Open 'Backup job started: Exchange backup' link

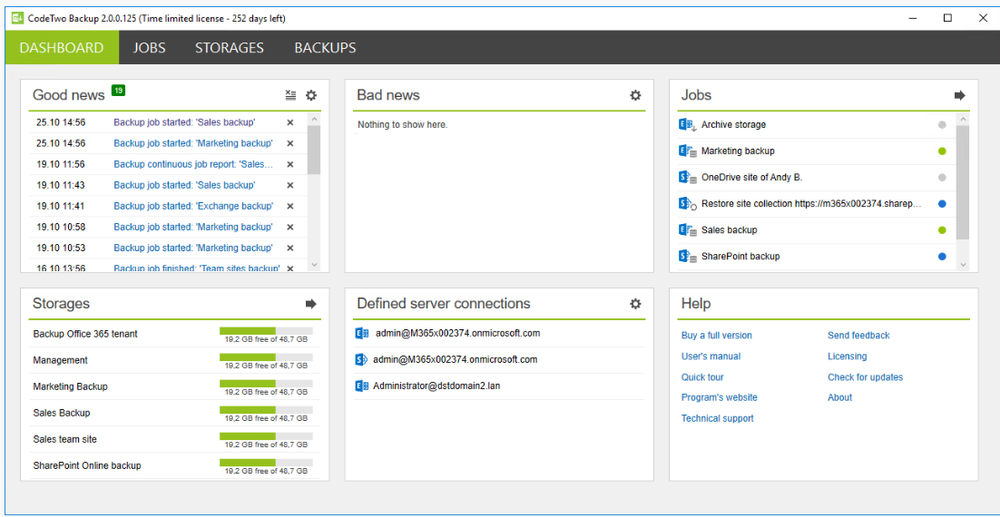(193, 207)
